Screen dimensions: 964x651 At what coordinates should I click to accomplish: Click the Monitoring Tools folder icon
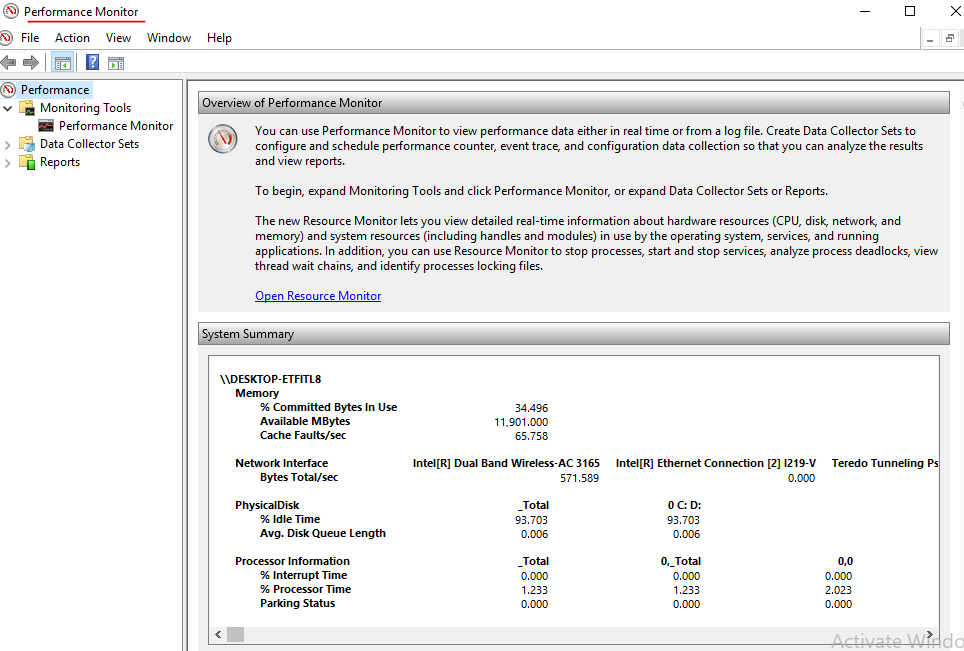(27, 108)
